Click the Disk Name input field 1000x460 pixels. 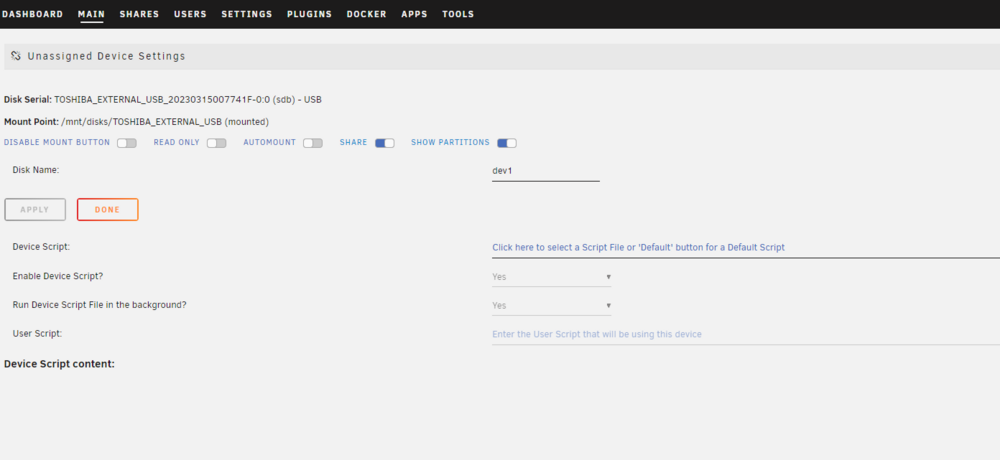pos(546,172)
